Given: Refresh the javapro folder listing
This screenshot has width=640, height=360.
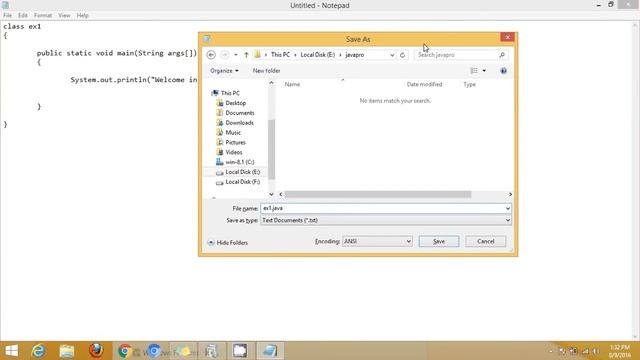Looking at the screenshot, I should 402,55.
